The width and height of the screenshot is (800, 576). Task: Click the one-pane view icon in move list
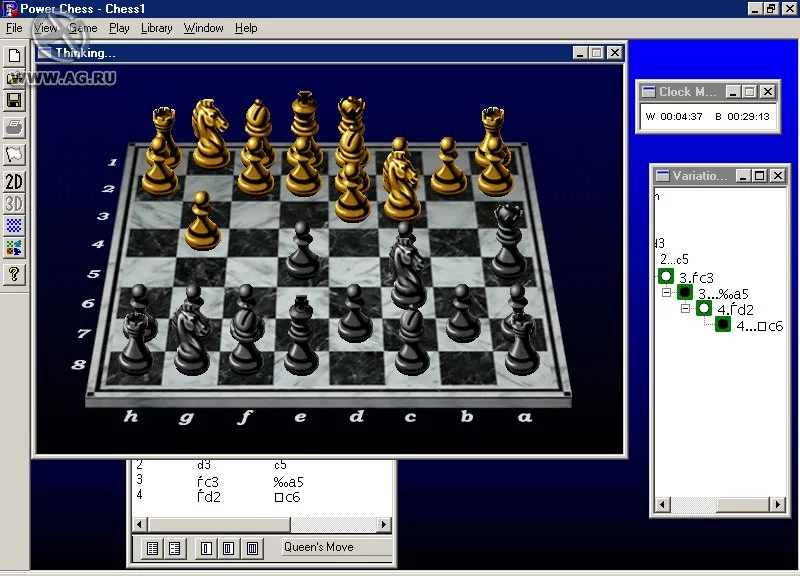(206, 548)
